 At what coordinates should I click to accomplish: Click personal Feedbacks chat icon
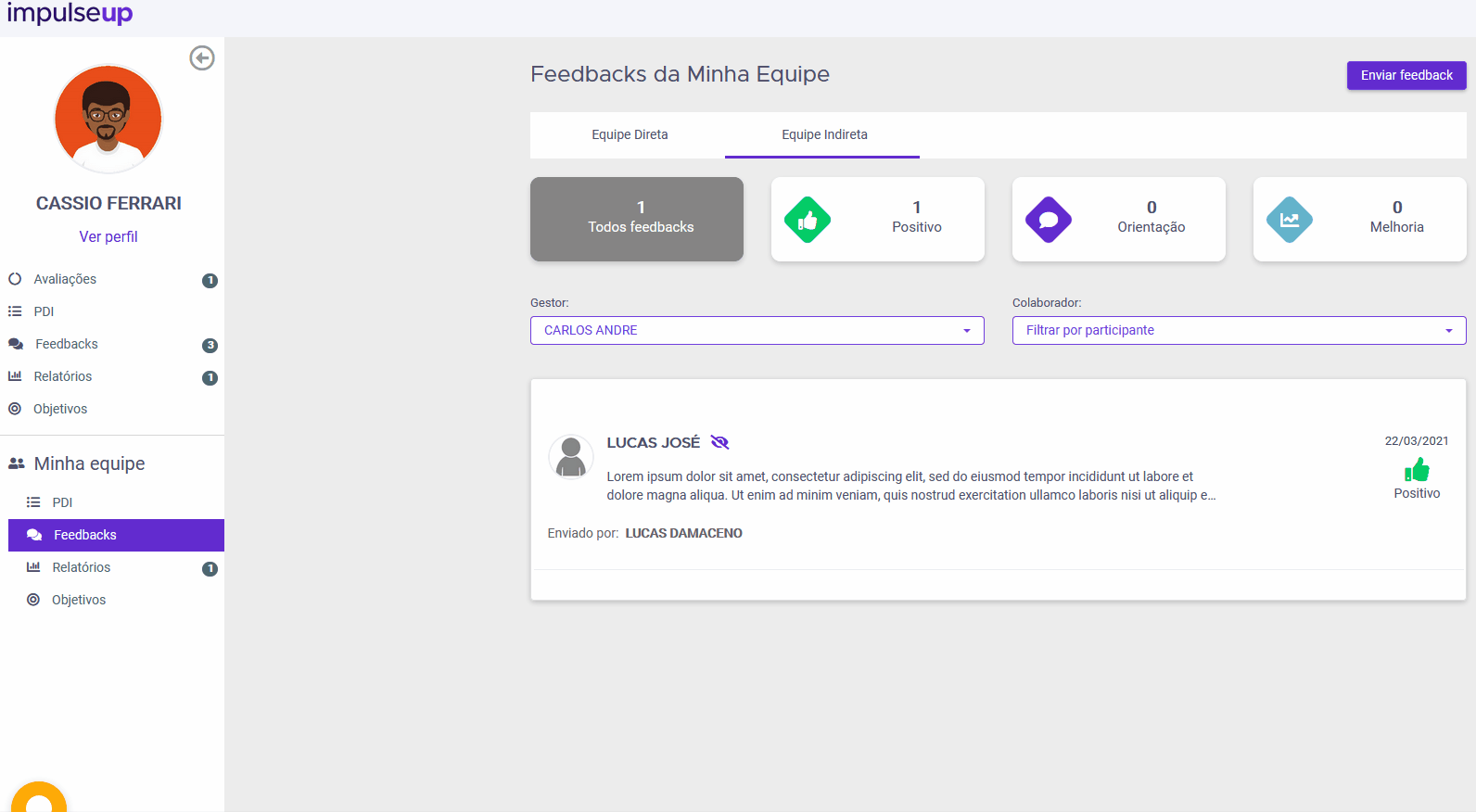click(x=16, y=344)
